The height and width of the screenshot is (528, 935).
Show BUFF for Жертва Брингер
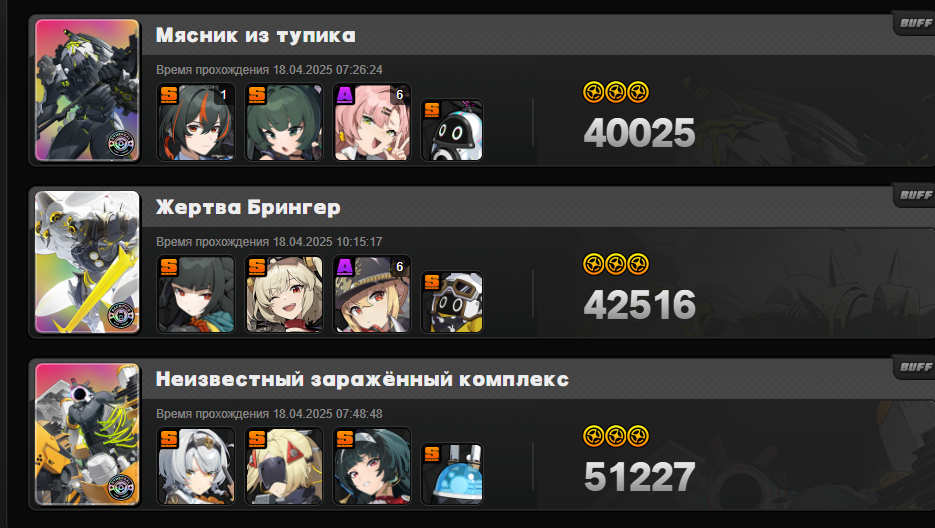[x=915, y=195]
